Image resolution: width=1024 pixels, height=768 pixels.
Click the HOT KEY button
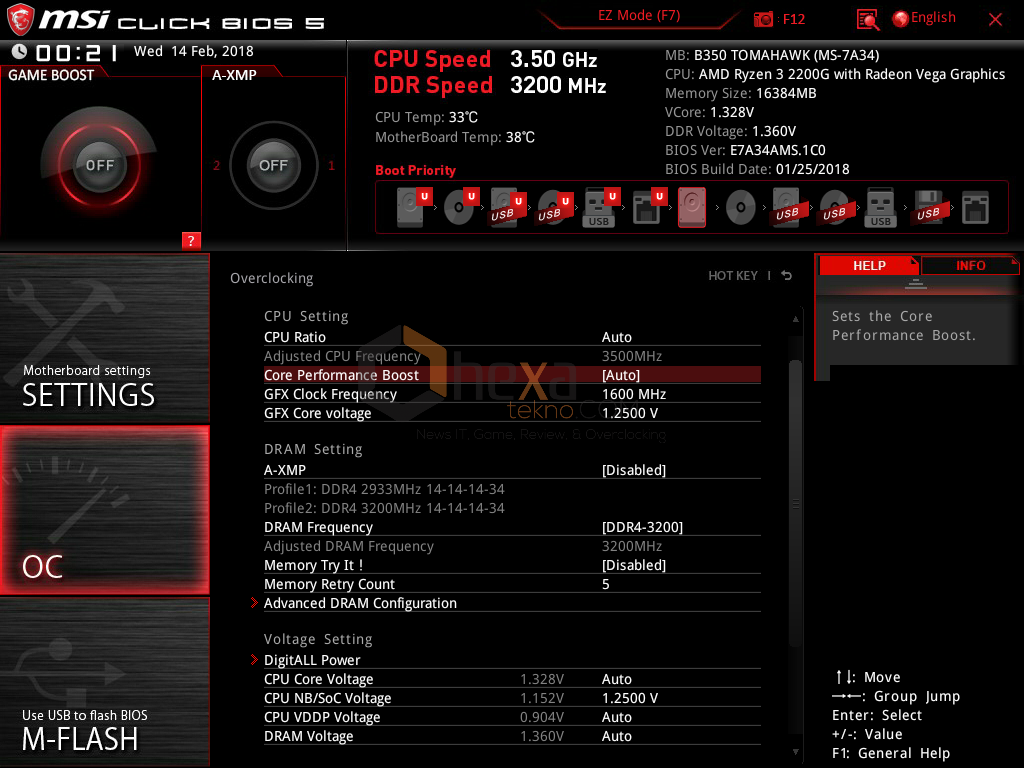point(733,276)
